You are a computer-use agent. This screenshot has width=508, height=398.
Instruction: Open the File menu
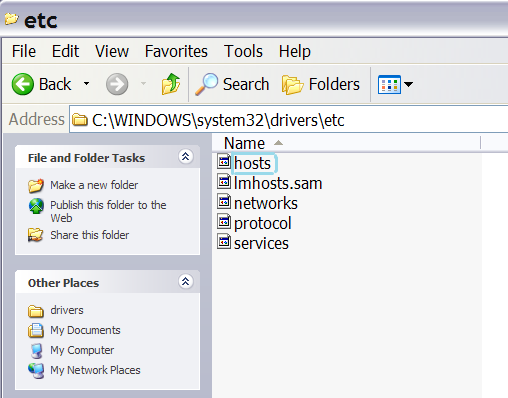point(24,51)
